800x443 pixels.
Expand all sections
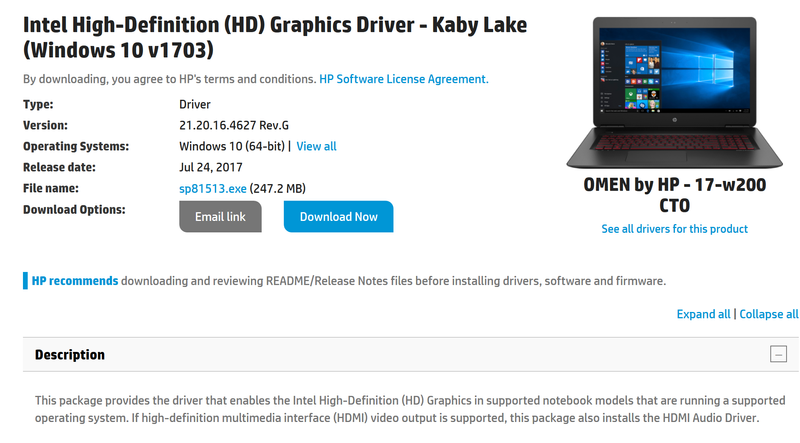(703, 314)
